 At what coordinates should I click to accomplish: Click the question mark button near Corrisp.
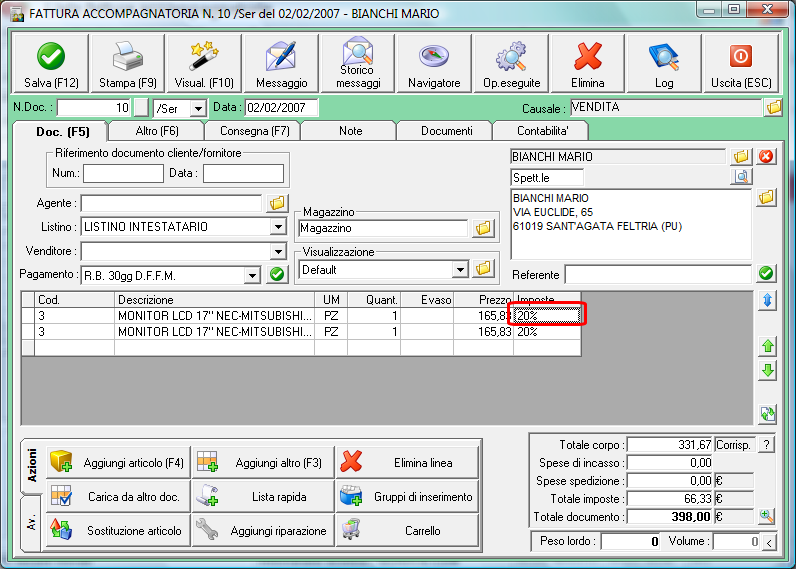pos(767,445)
